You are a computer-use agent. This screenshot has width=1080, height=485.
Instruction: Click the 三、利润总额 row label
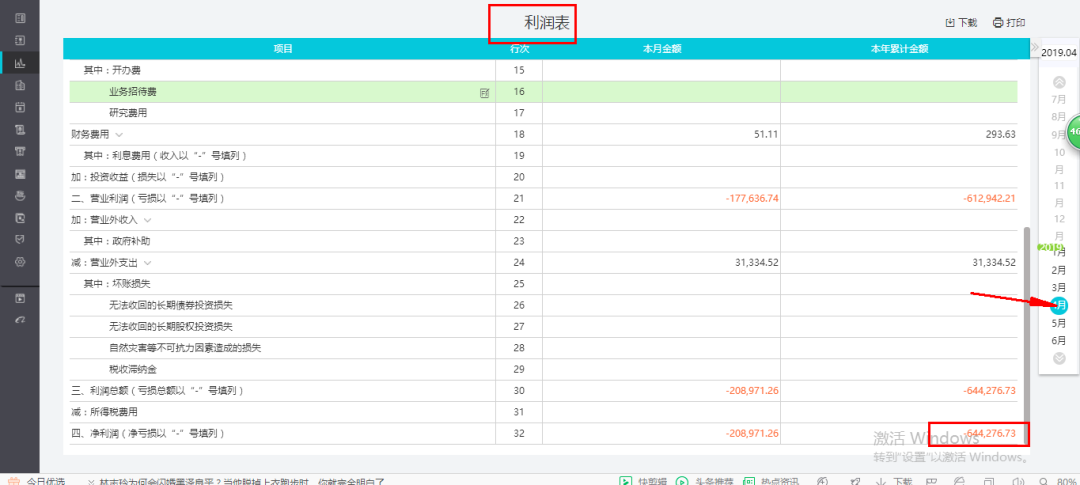(x=158, y=391)
